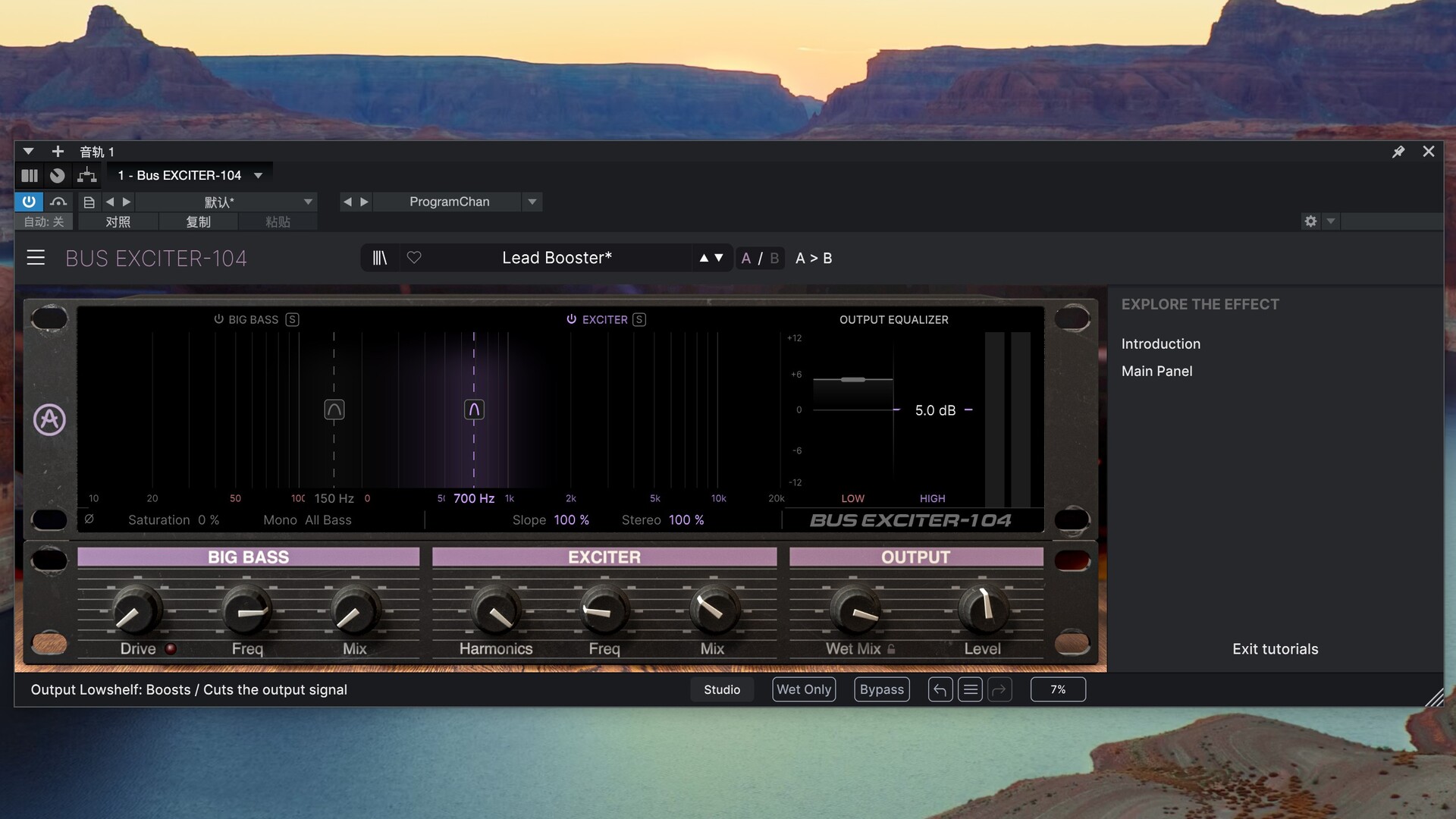Switch to state B

(774, 258)
